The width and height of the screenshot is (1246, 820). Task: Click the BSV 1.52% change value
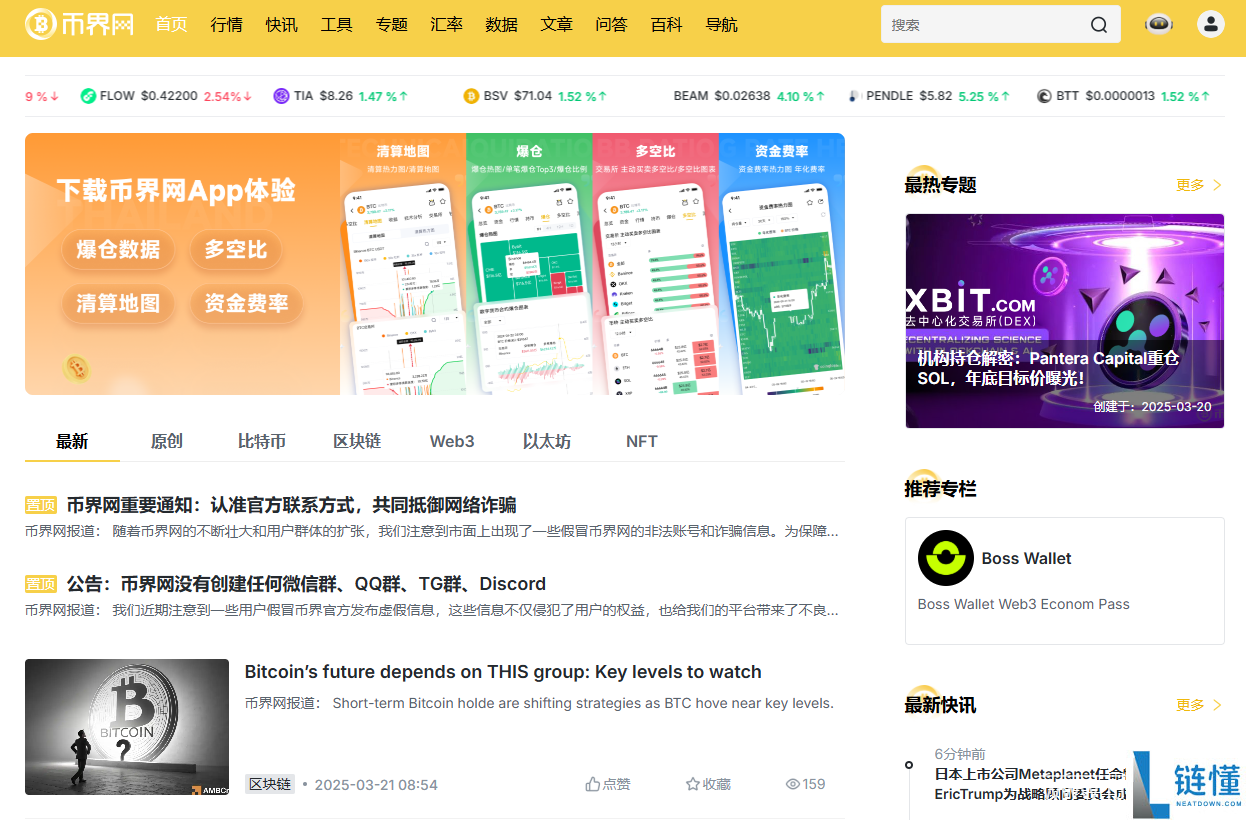click(x=583, y=96)
